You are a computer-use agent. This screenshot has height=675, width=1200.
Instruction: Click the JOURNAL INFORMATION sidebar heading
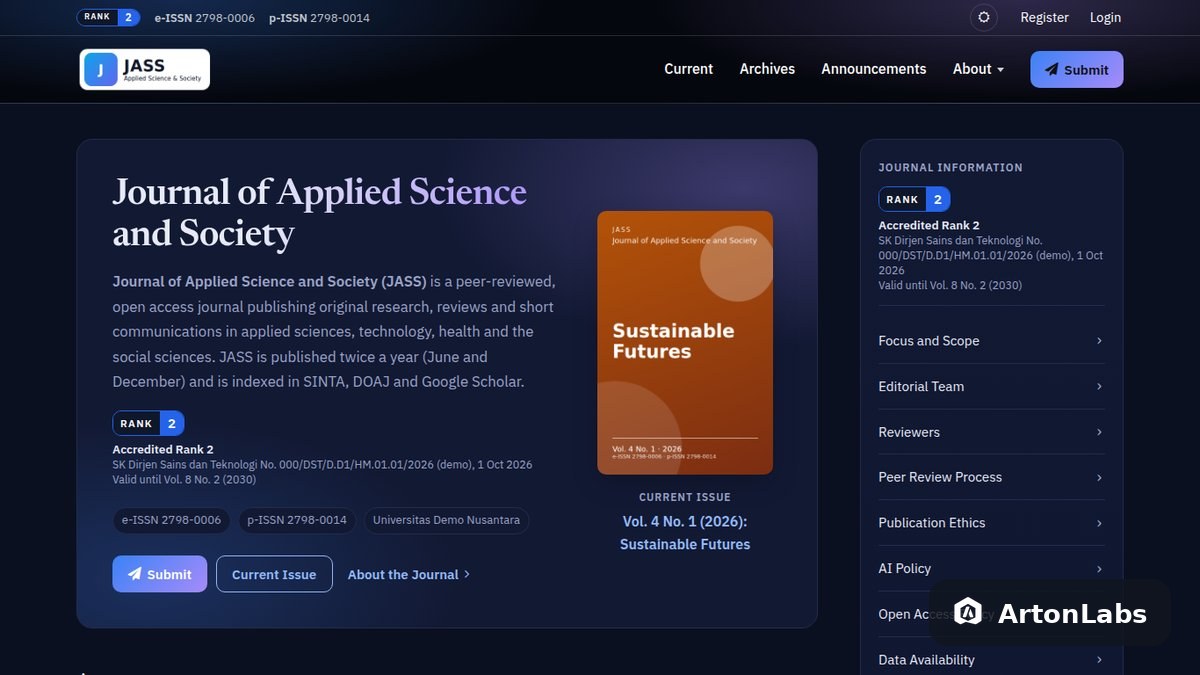(x=951, y=167)
